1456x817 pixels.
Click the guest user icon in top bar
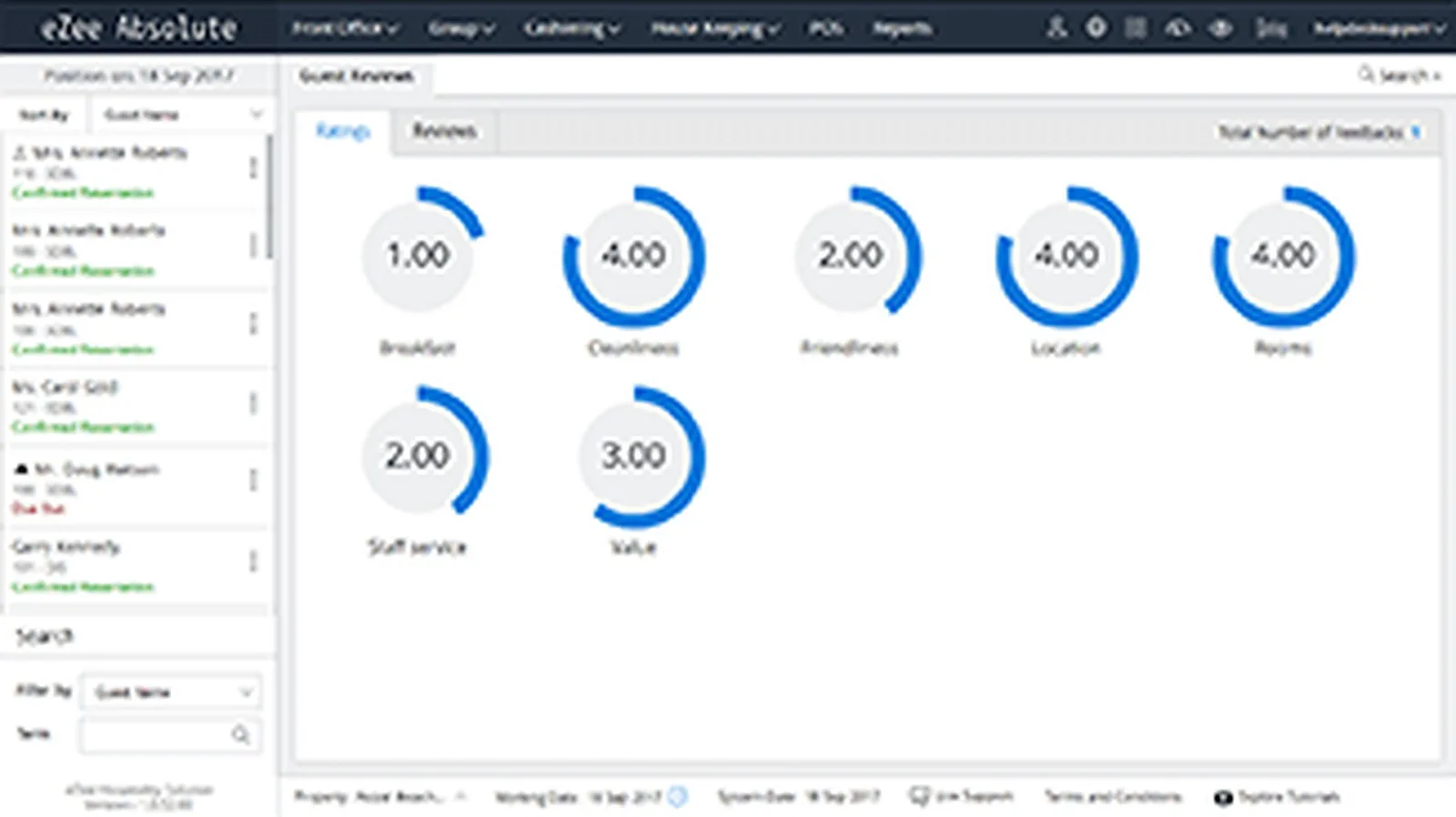1056,27
